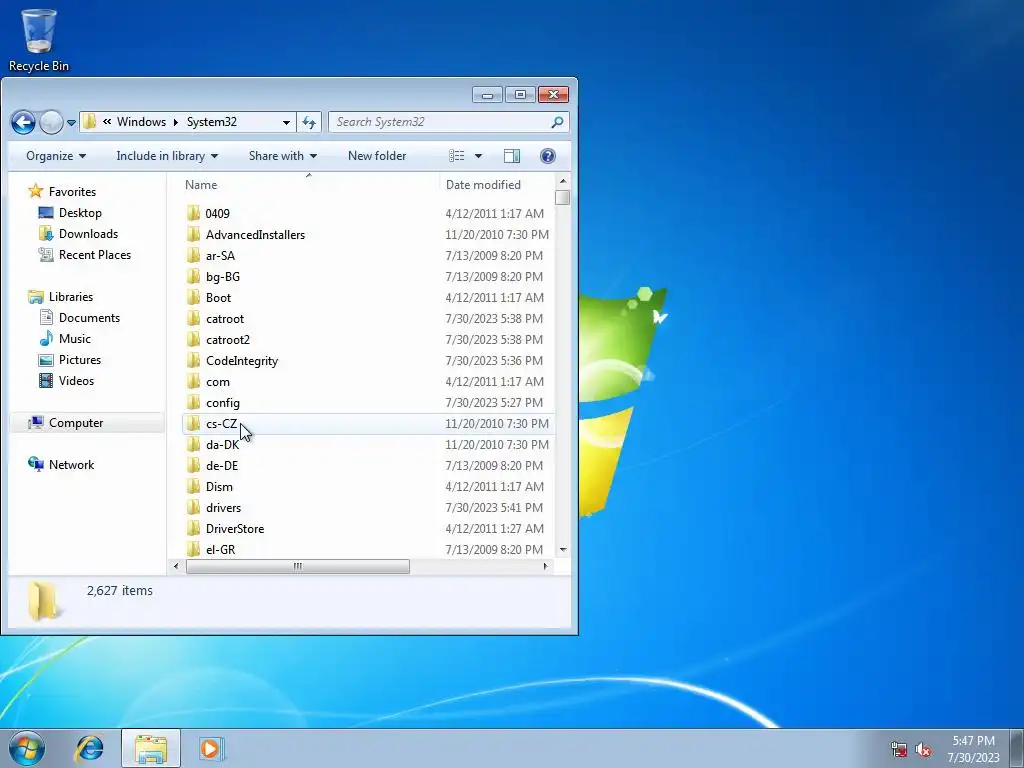Open Favorites star in navigation pane

point(35,191)
